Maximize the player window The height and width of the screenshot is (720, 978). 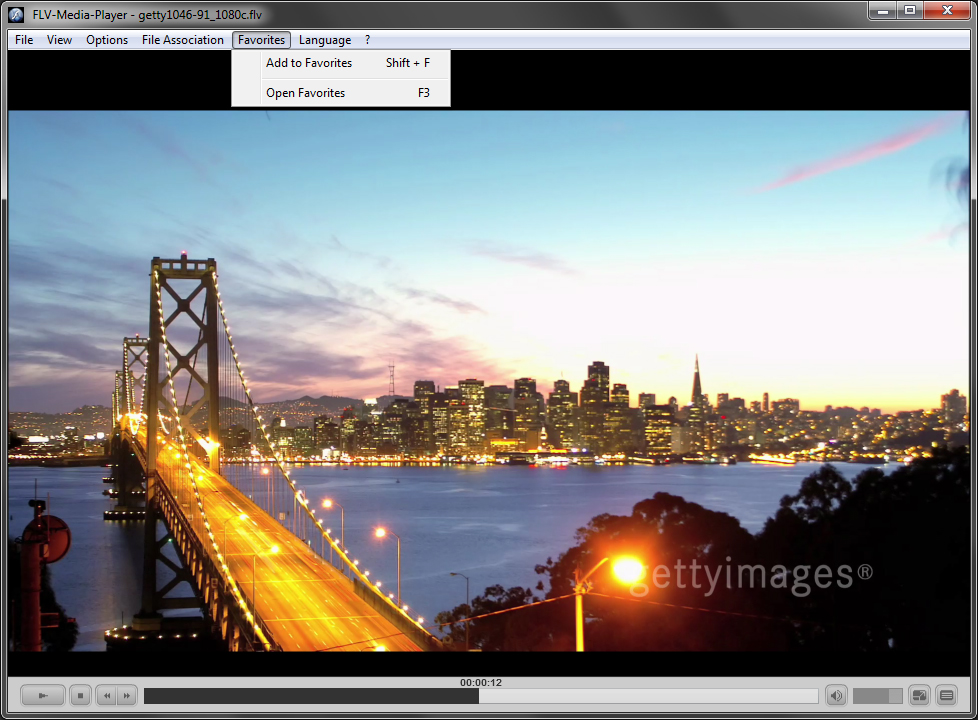tap(910, 11)
